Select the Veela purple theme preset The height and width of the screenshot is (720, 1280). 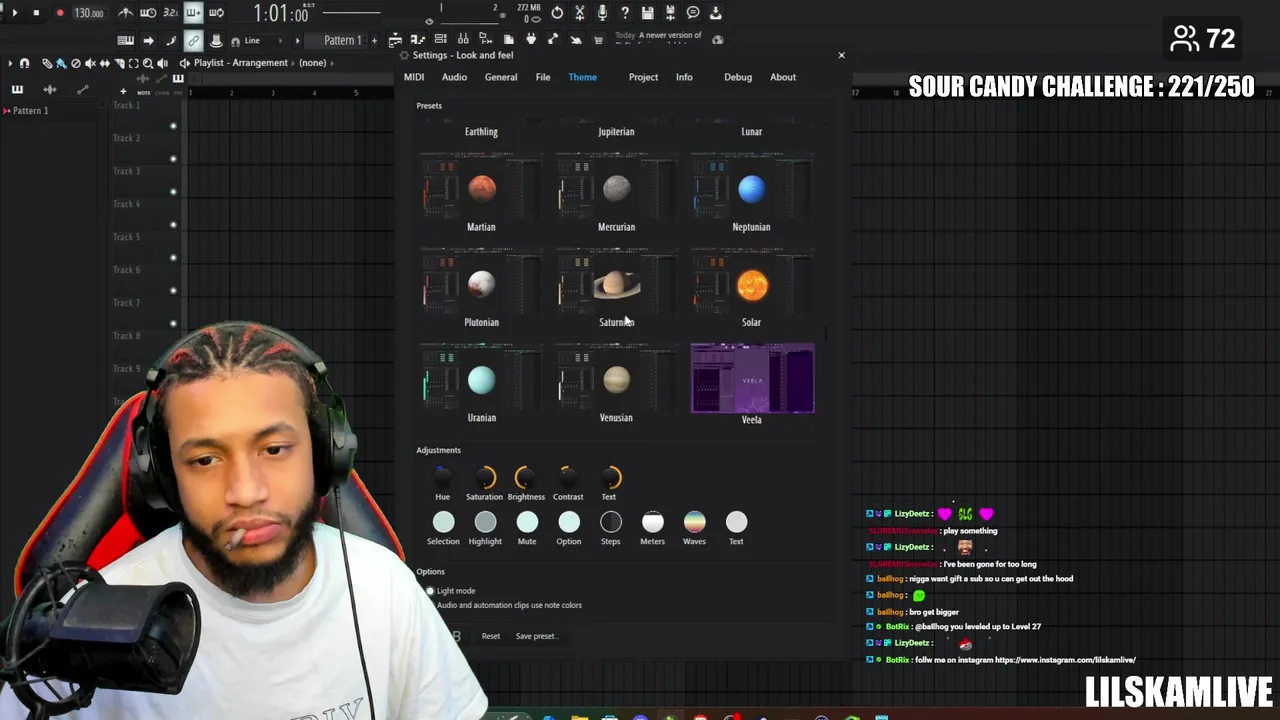tap(752, 385)
